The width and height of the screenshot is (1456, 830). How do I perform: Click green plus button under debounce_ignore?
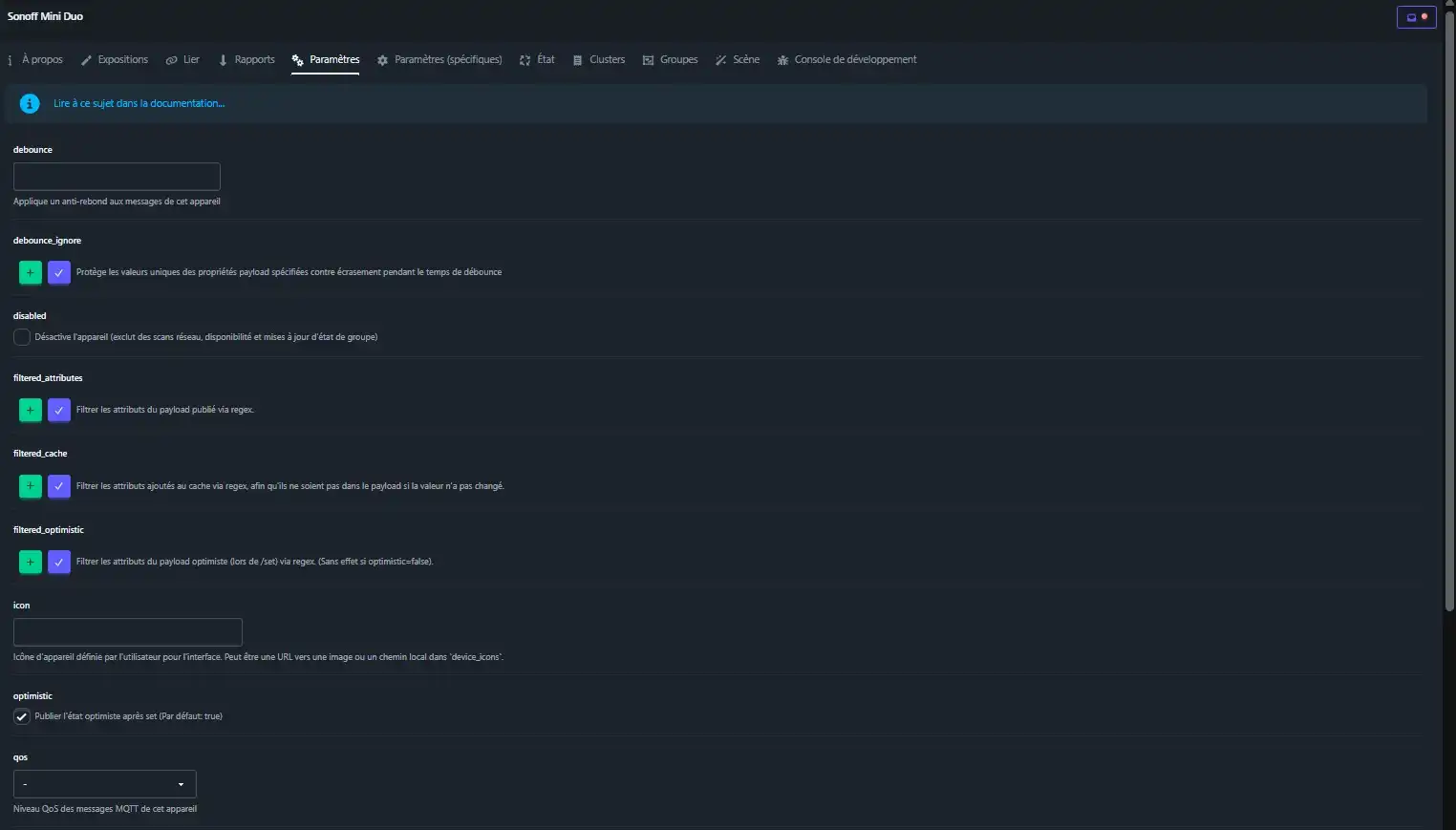tap(31, 272)
